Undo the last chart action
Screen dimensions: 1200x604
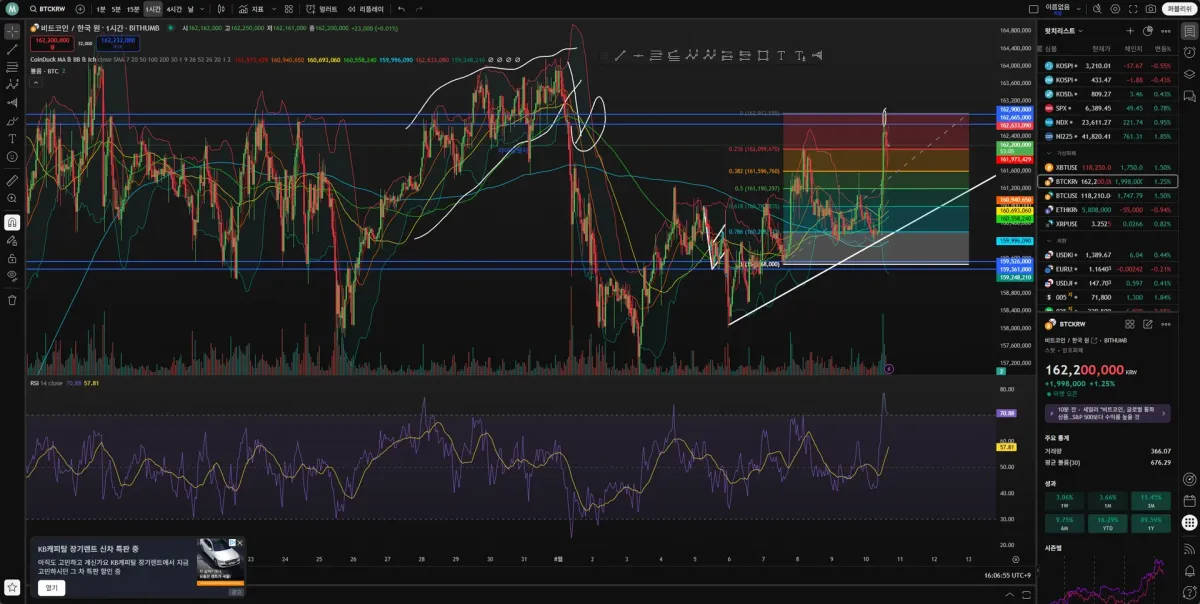tap(401, 9)
